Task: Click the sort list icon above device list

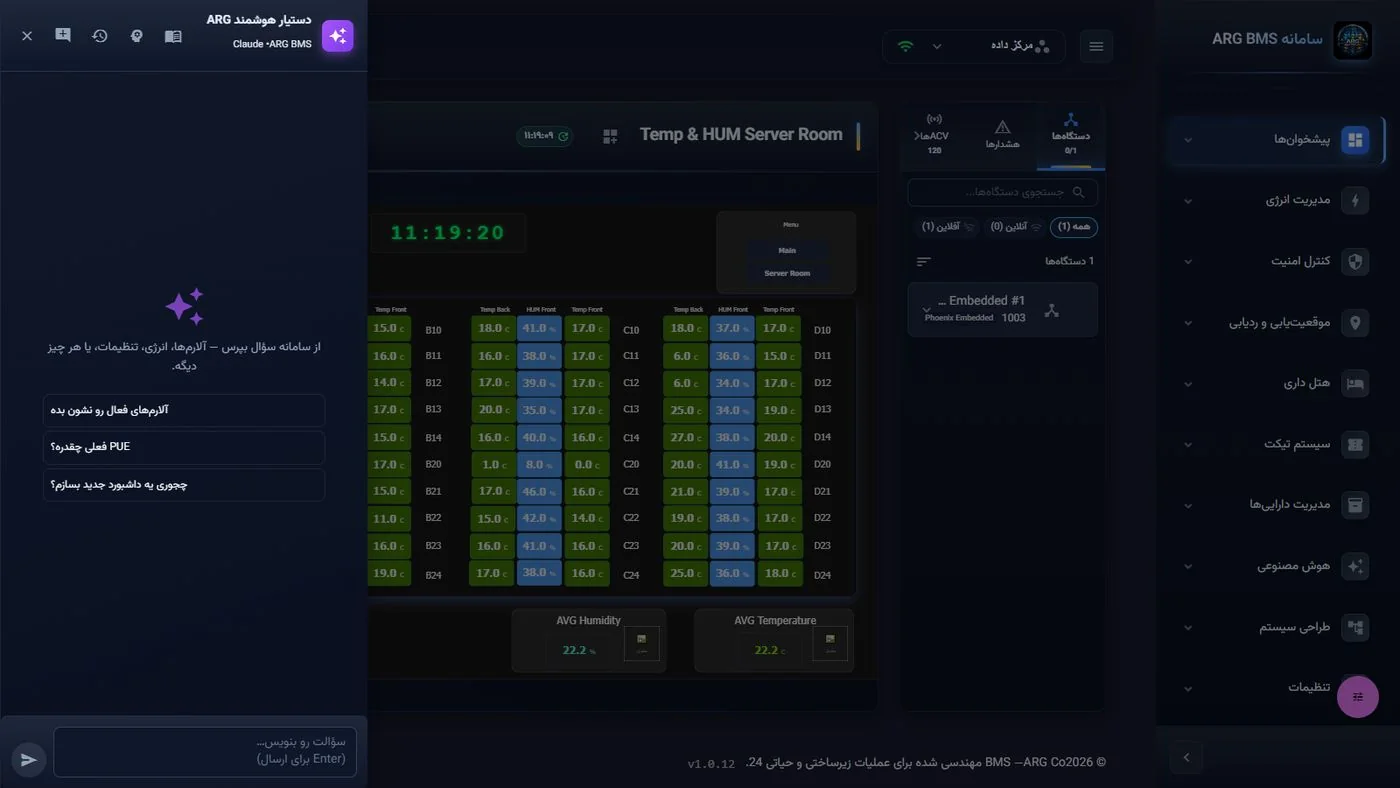Action: [x=924, y=261]
